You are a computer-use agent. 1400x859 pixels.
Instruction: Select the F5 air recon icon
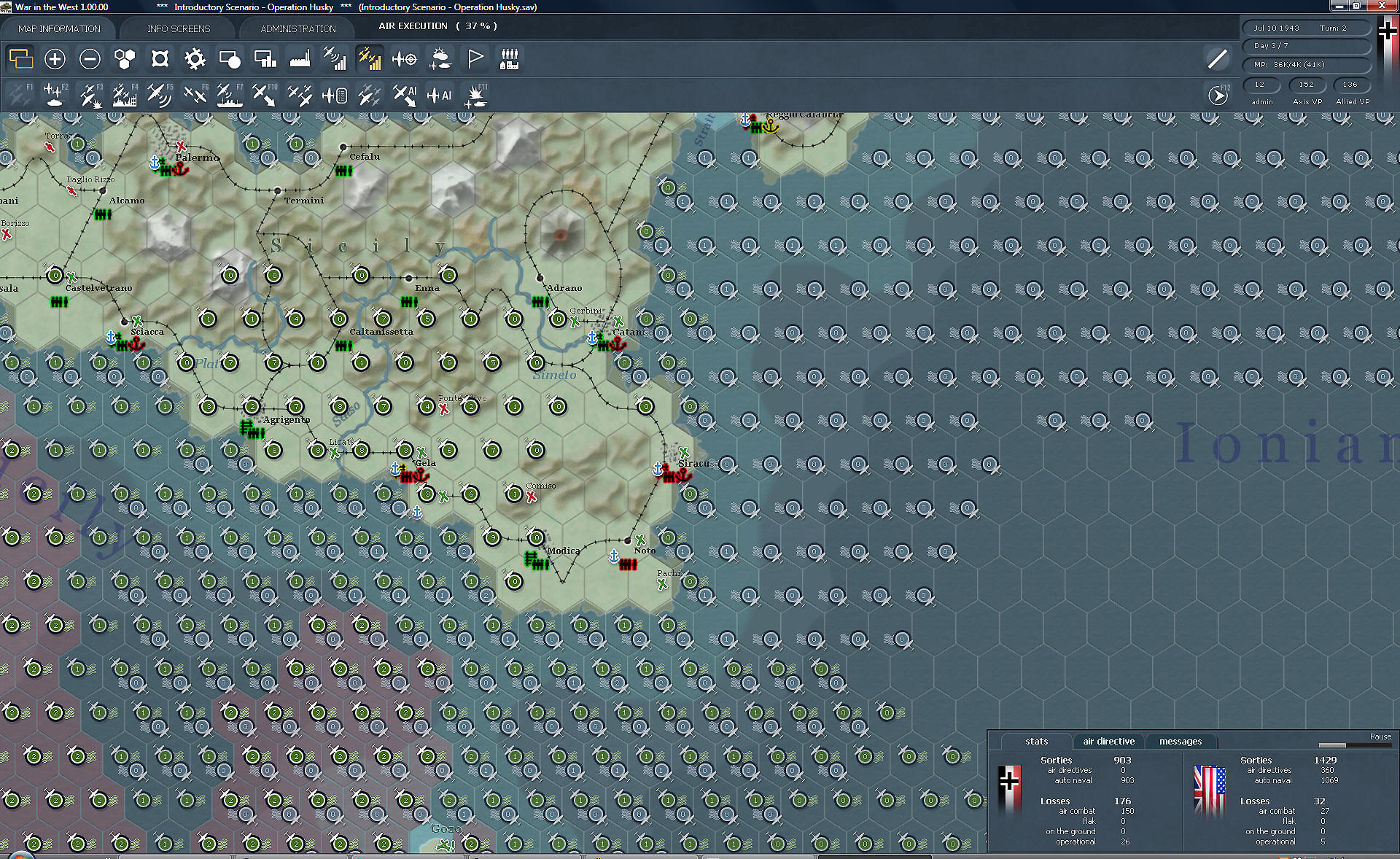pos(160,95)
